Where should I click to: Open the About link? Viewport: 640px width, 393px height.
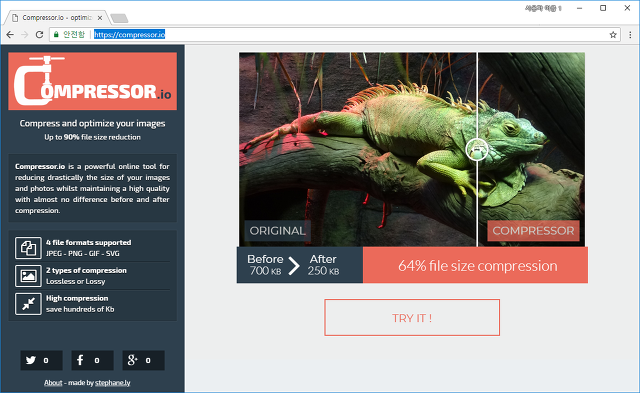[x=53, y=383]
